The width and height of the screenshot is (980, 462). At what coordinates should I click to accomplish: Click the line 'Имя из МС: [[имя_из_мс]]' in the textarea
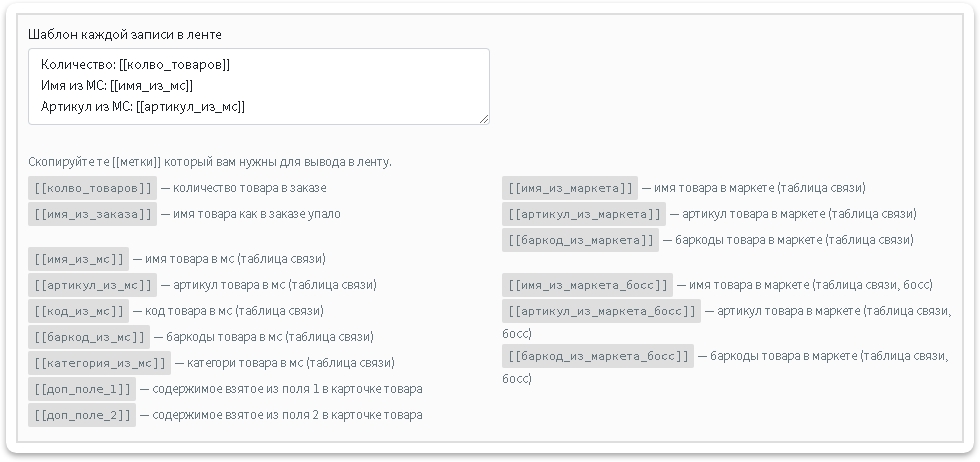[x=117, y=86]
